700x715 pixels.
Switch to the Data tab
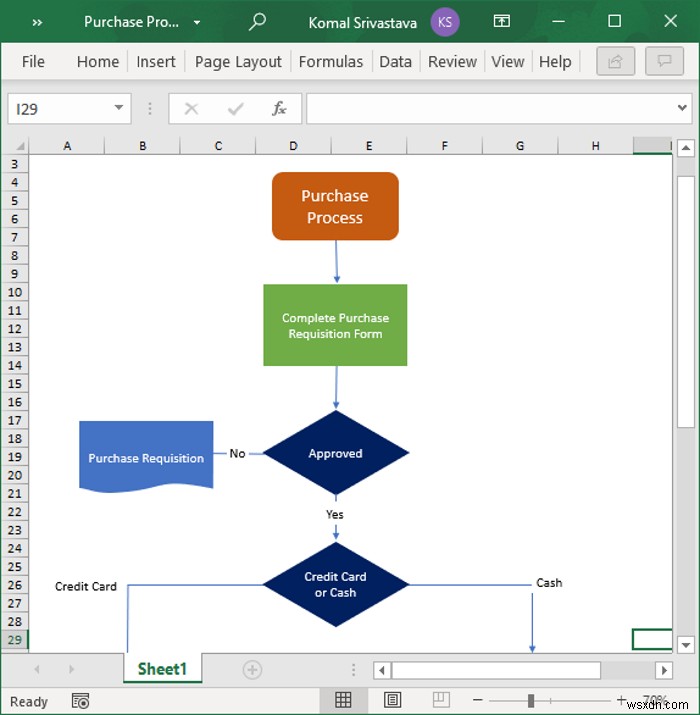[x=395, y=62]
